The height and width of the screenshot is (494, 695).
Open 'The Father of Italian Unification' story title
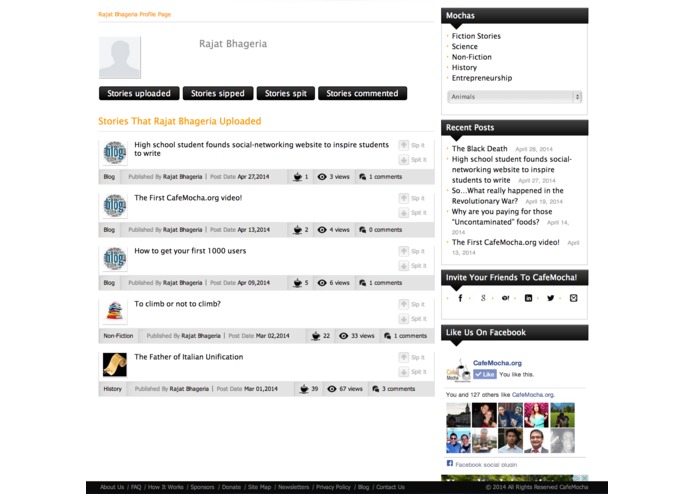tap(189, 357)
